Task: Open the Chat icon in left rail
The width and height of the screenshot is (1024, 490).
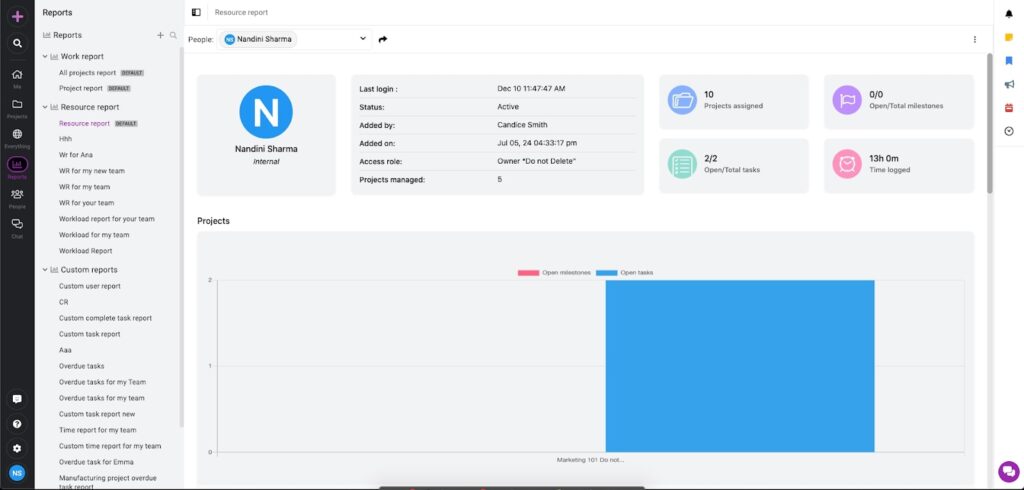Action: (x=17, y=224)
